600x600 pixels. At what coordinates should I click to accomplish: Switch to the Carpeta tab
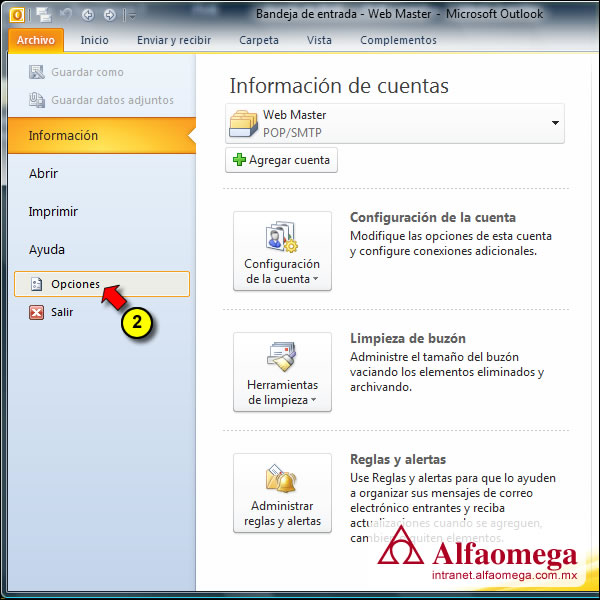click(259, 40)
